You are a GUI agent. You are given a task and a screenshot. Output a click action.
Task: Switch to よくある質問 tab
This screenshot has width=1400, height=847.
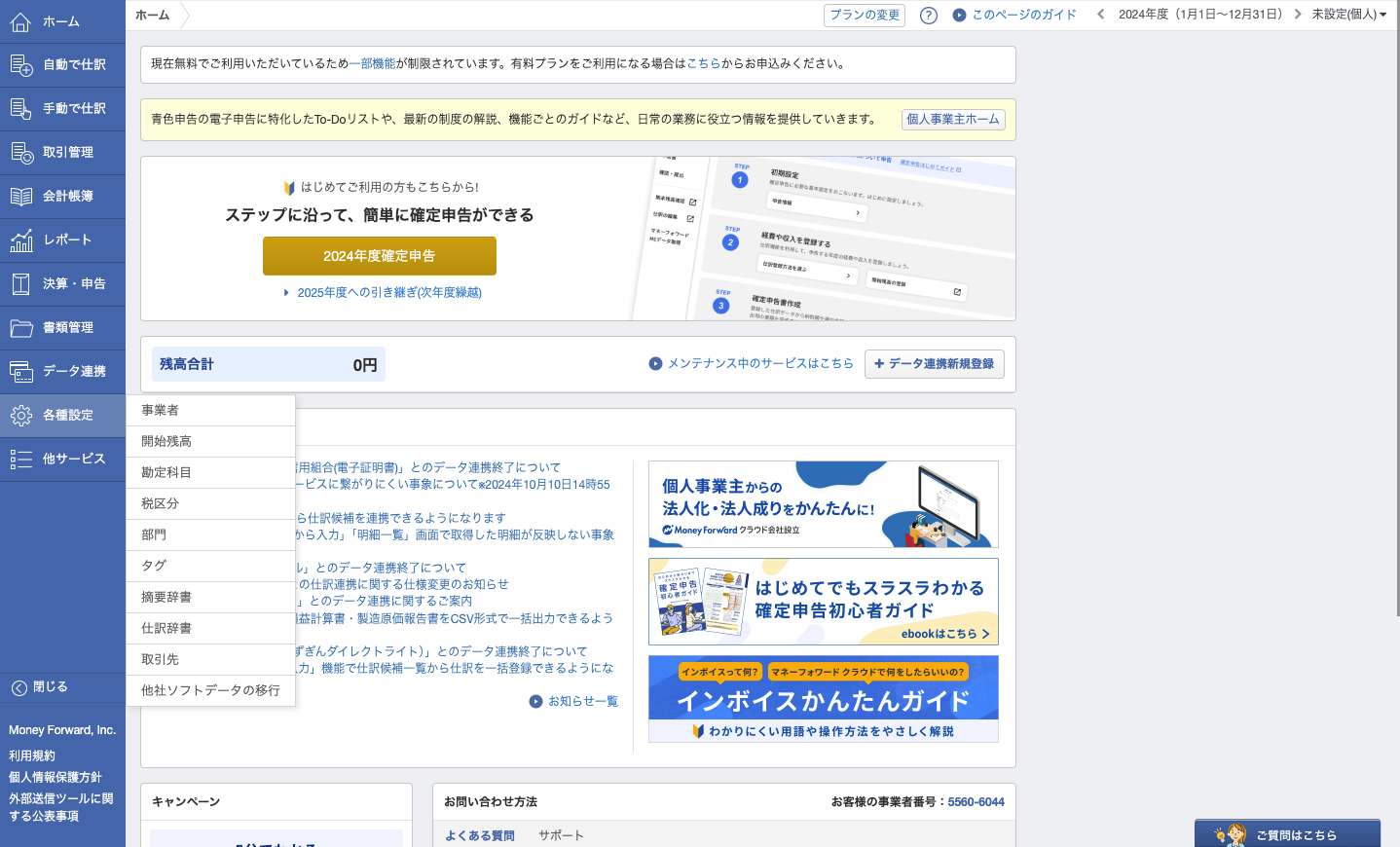[480, 835]
